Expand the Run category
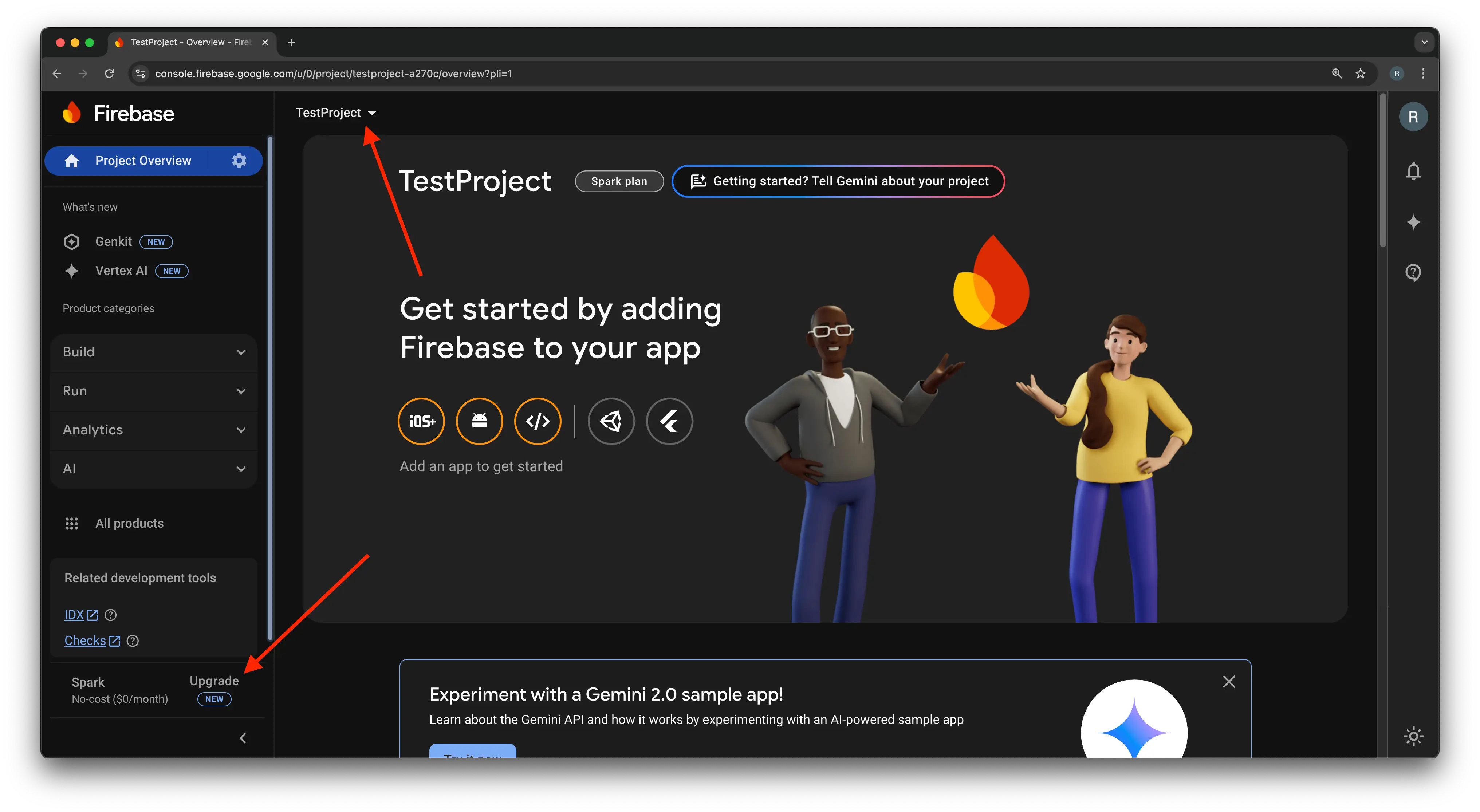Image resolution: width=1480 pixels, height=812 pixels. pos(153,391)
